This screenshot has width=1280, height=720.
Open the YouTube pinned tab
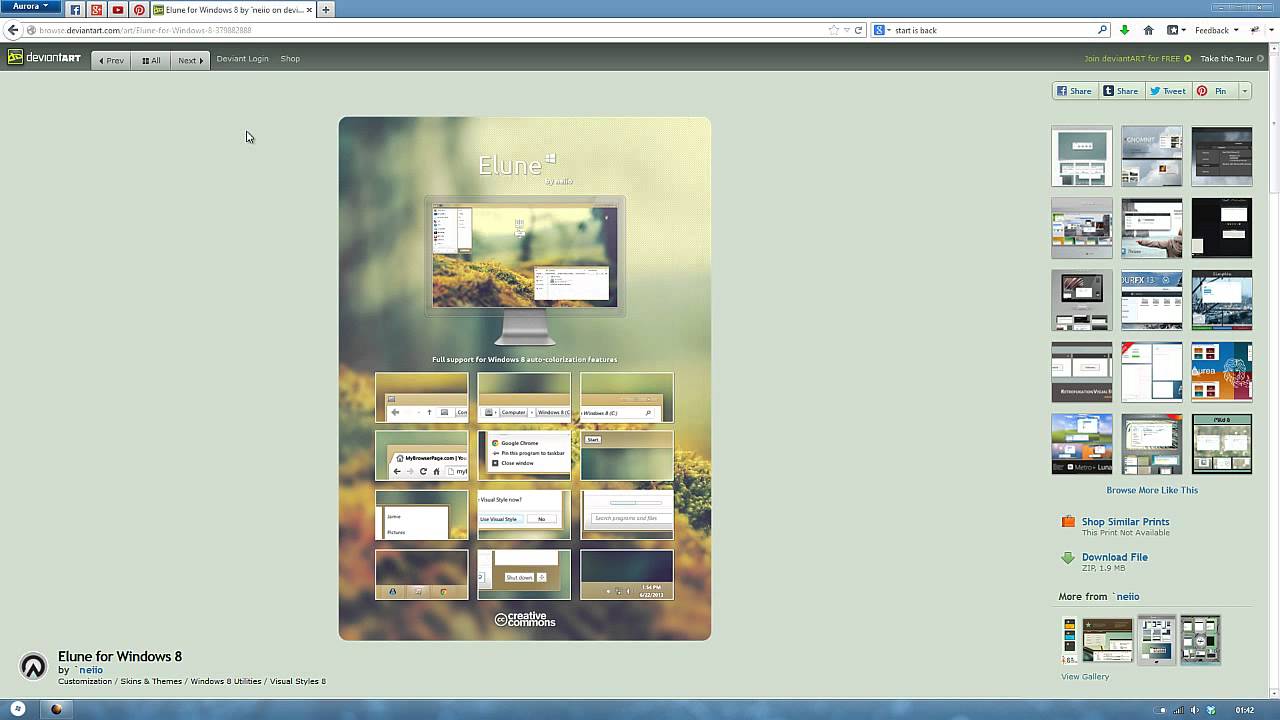coord(118,10)
